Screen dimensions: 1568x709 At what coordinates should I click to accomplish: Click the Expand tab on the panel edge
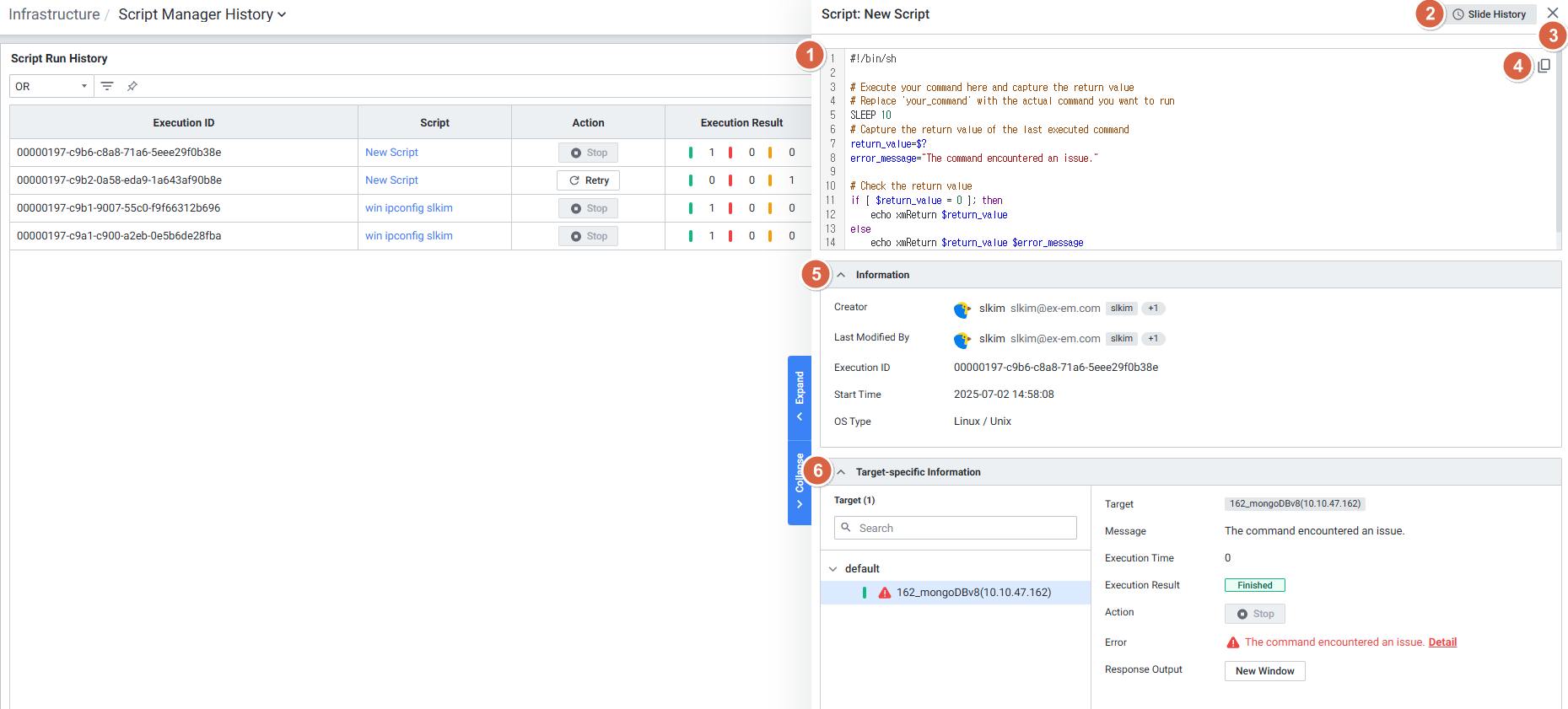800,397
